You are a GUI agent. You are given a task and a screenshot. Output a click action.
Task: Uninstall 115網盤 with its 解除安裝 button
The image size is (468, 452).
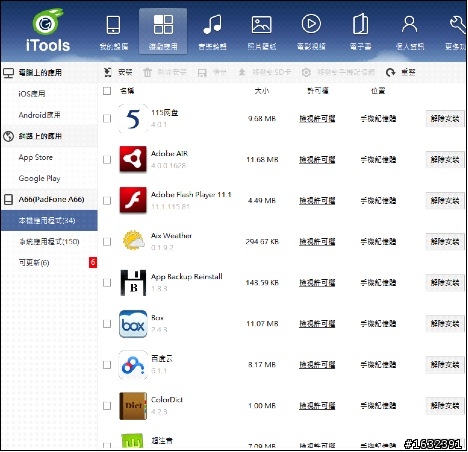[x=445, y=118]
